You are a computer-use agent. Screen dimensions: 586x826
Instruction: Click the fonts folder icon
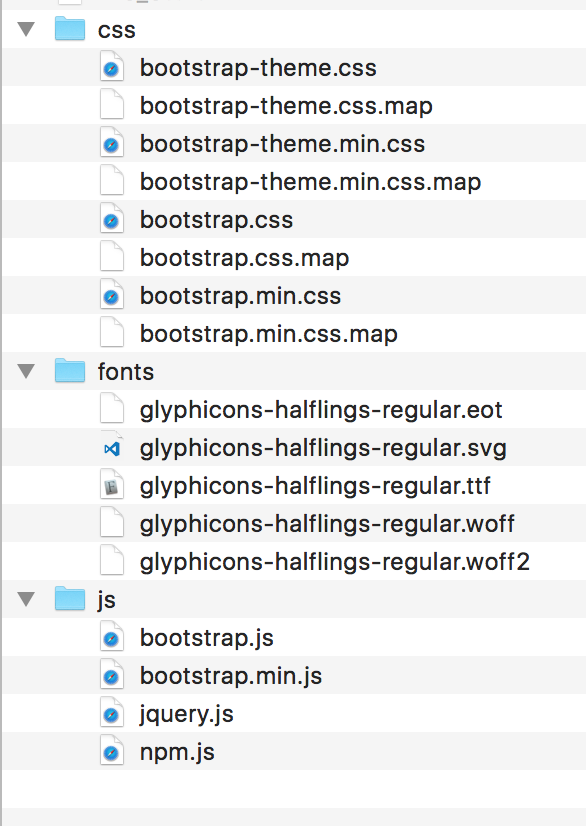pos(70,370)
